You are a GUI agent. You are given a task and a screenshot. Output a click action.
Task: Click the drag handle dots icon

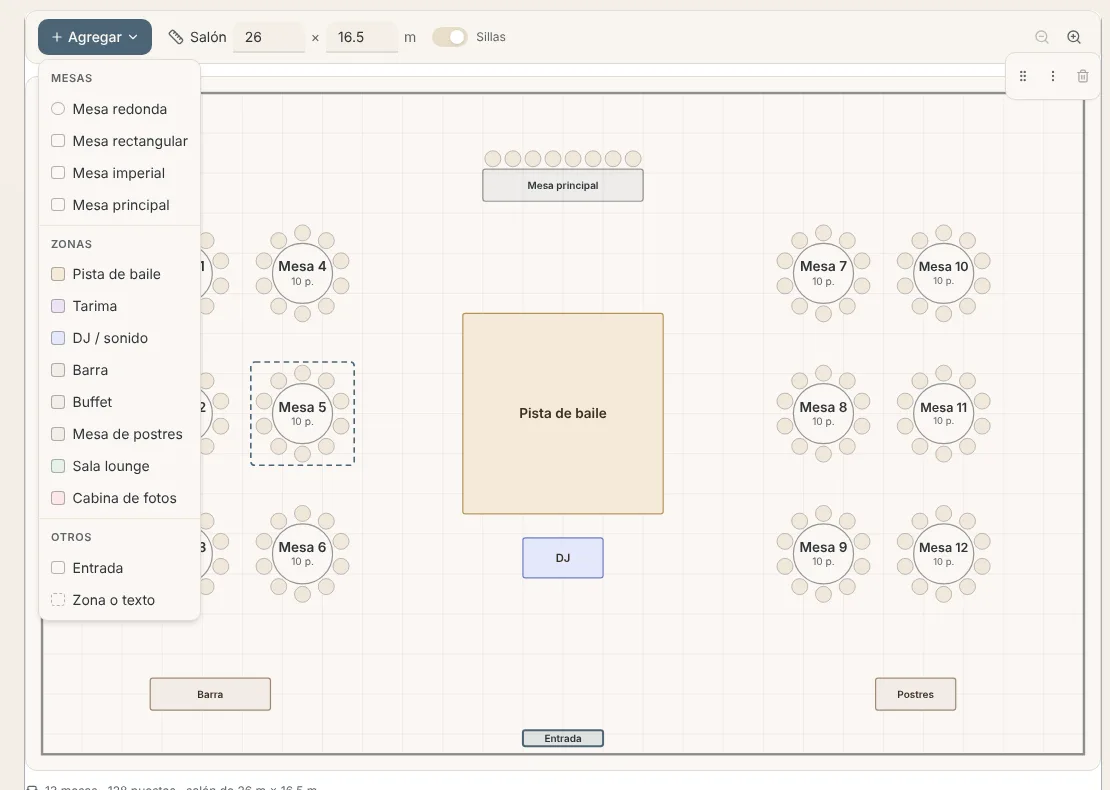1023,76
